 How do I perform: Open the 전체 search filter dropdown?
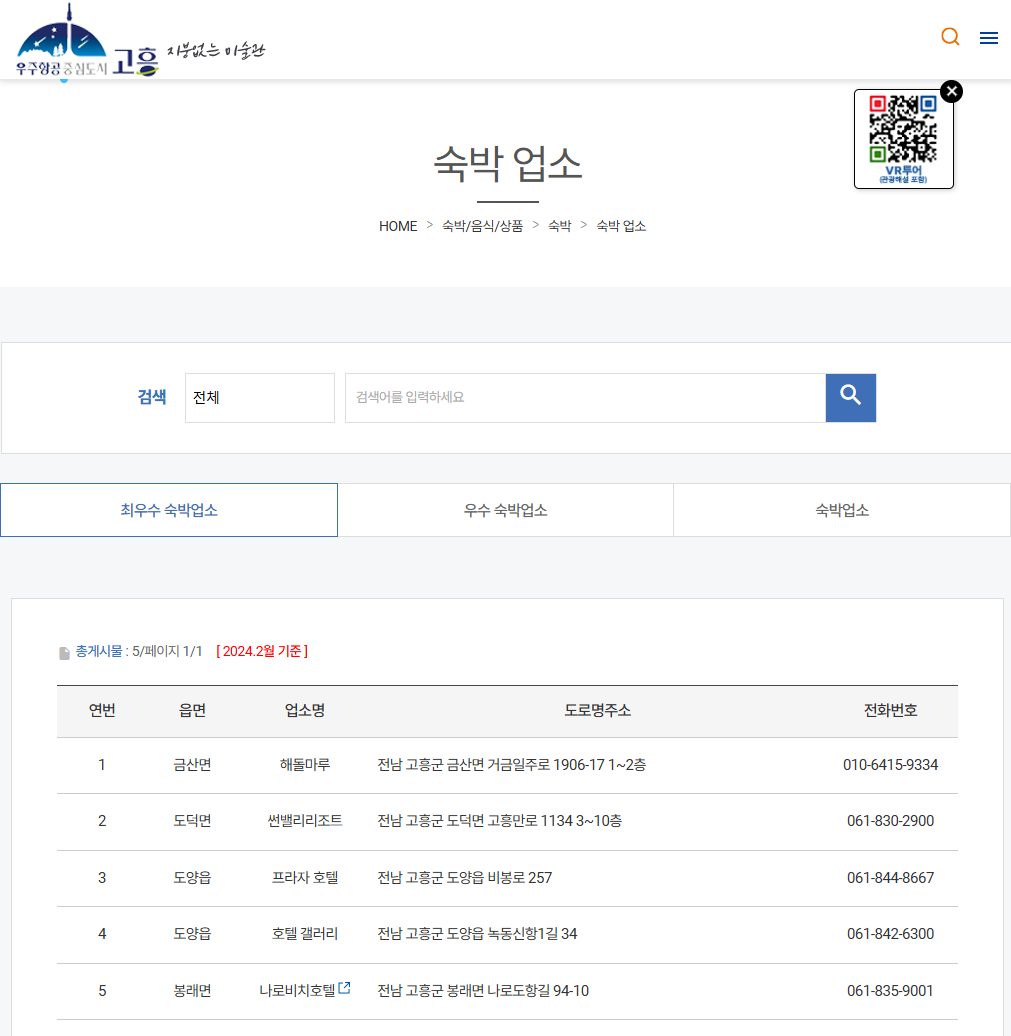pyautogui.click(x=259, y=397)
